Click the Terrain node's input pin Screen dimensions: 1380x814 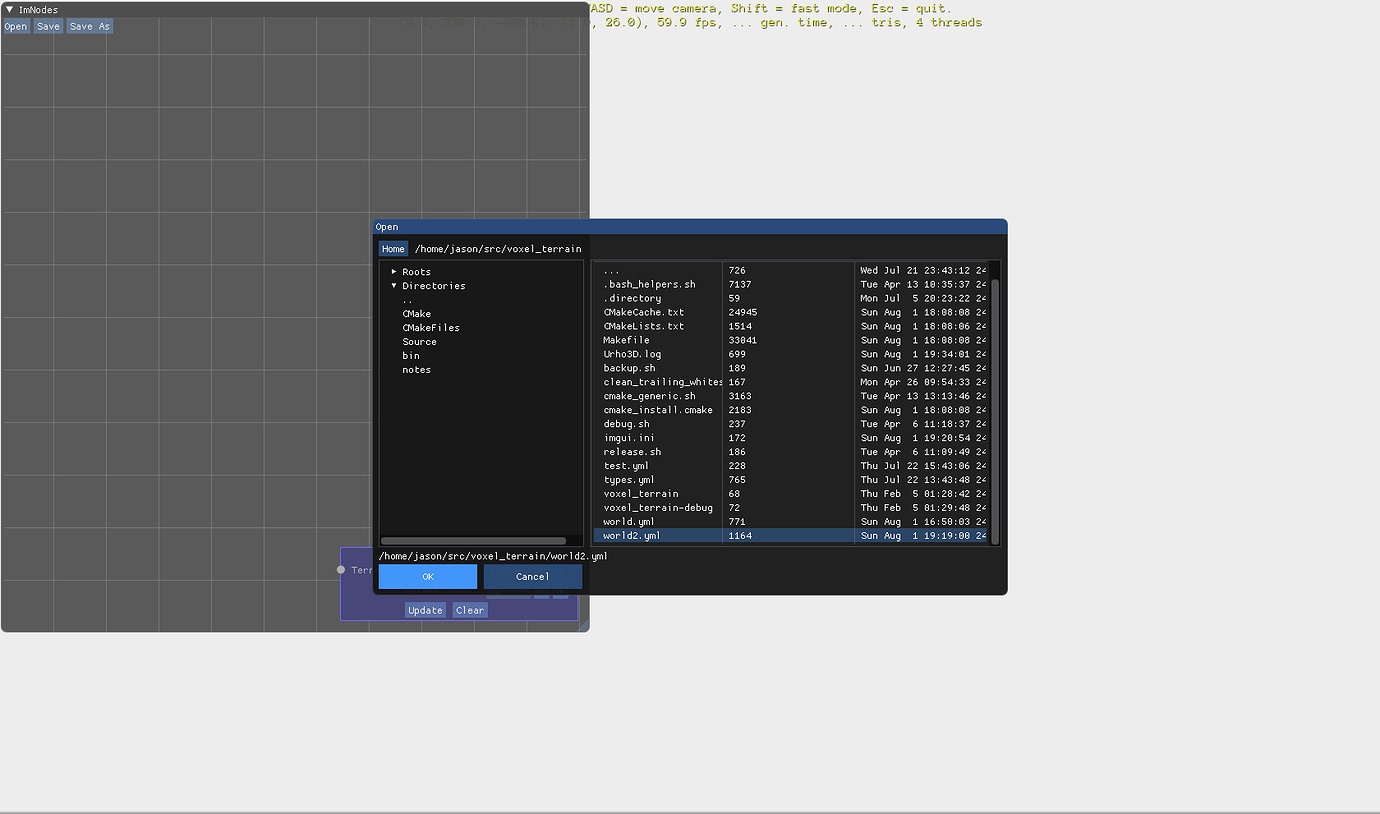point(341,570)
